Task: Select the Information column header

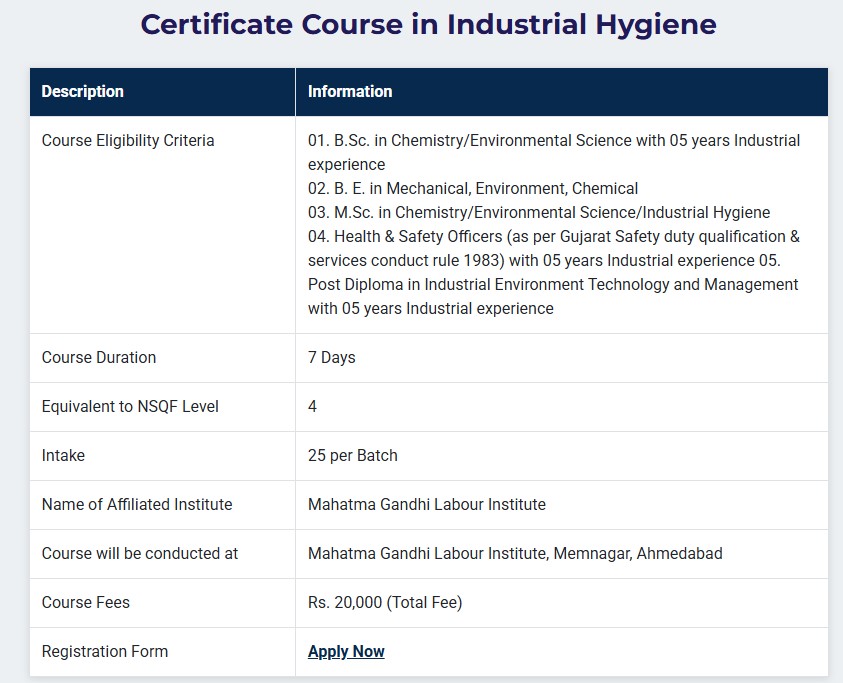Action: point(350,91)
